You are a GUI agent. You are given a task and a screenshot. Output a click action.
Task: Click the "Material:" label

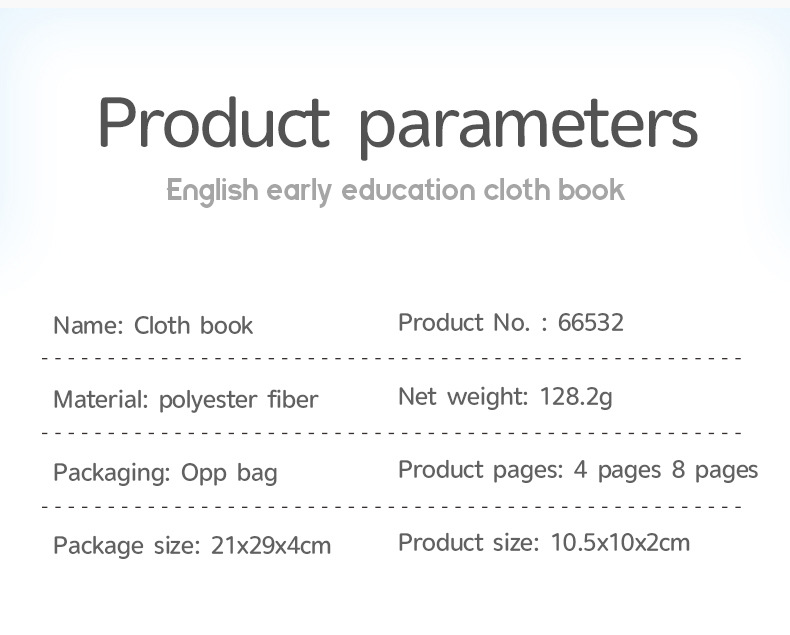(102, 400)
